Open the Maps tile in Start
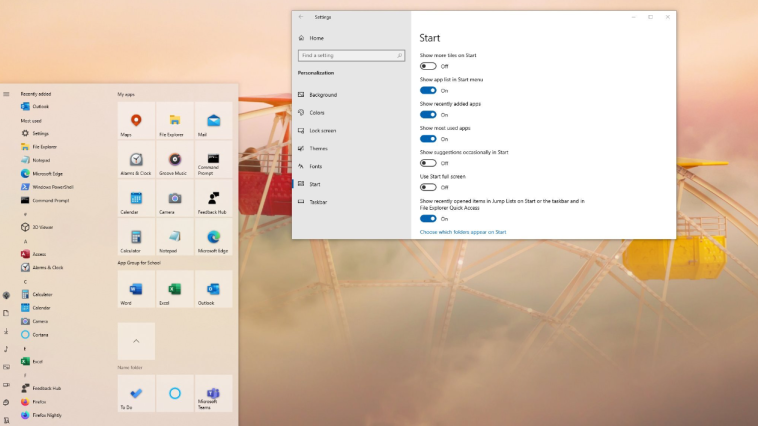Viewport: 758px width, 426px height. click(x=136, y=120)
